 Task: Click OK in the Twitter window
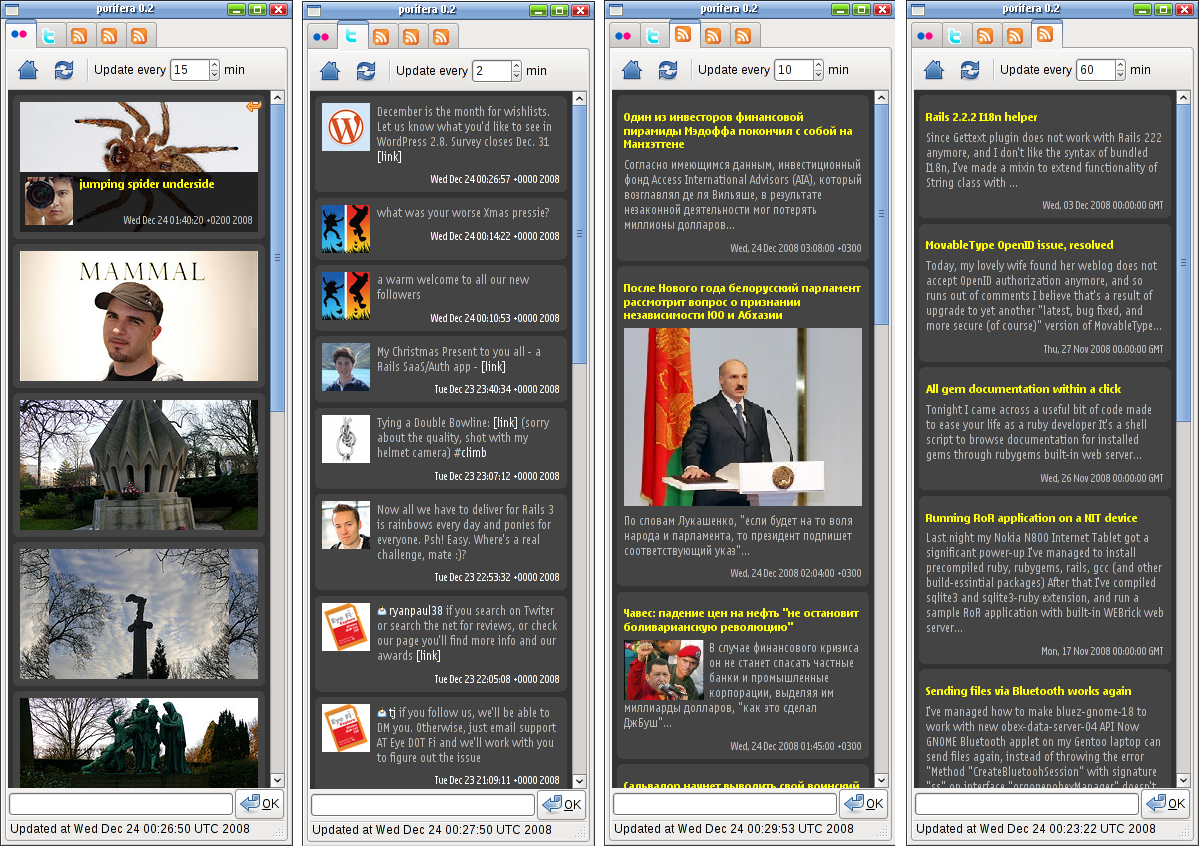pyautogui.click(x=562, y=804)
